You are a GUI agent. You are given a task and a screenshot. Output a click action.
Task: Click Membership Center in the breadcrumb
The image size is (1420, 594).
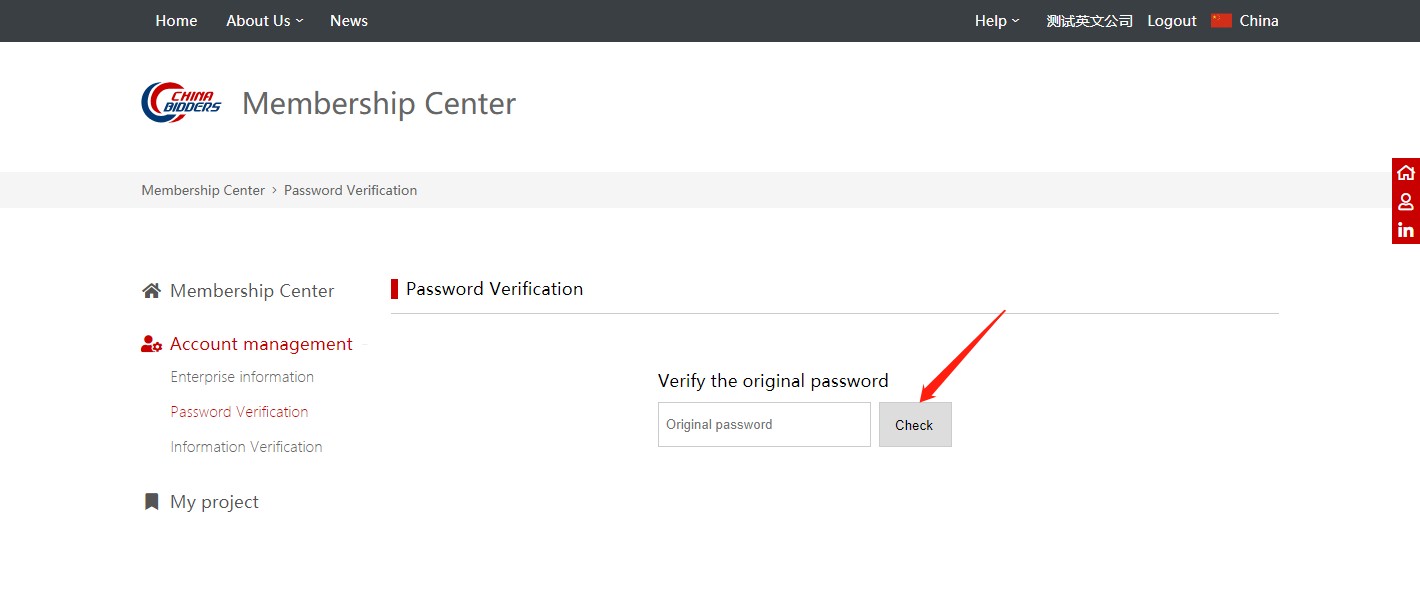(x=203, y=190)
